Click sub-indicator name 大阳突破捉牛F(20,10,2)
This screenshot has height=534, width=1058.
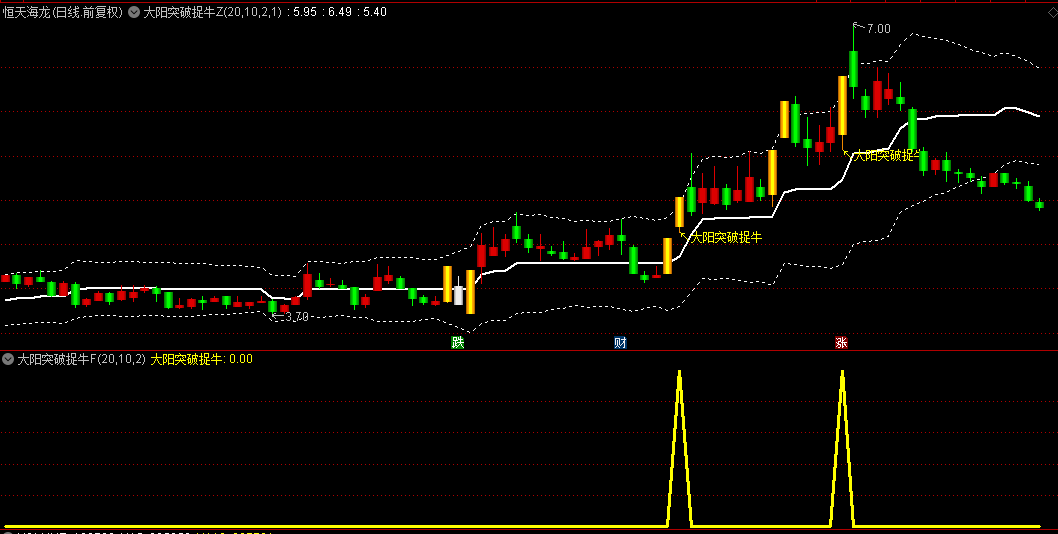pyautogui.click(x=82, y=359)
